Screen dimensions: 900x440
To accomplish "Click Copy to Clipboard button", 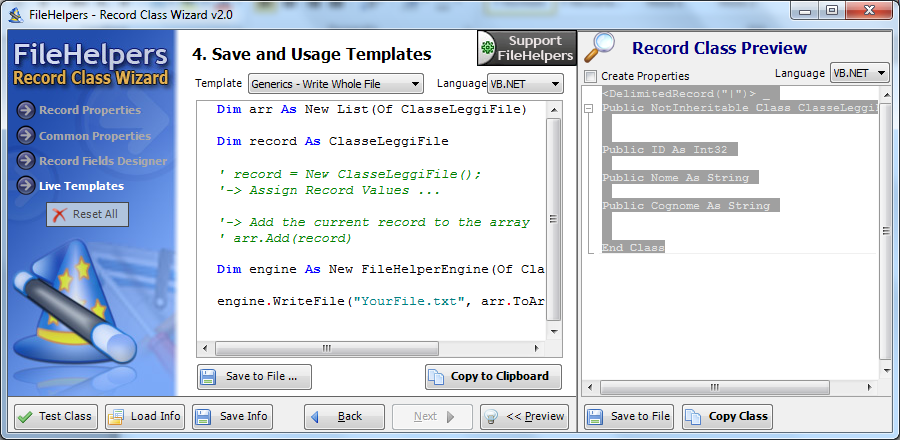I will pos(493,376).
